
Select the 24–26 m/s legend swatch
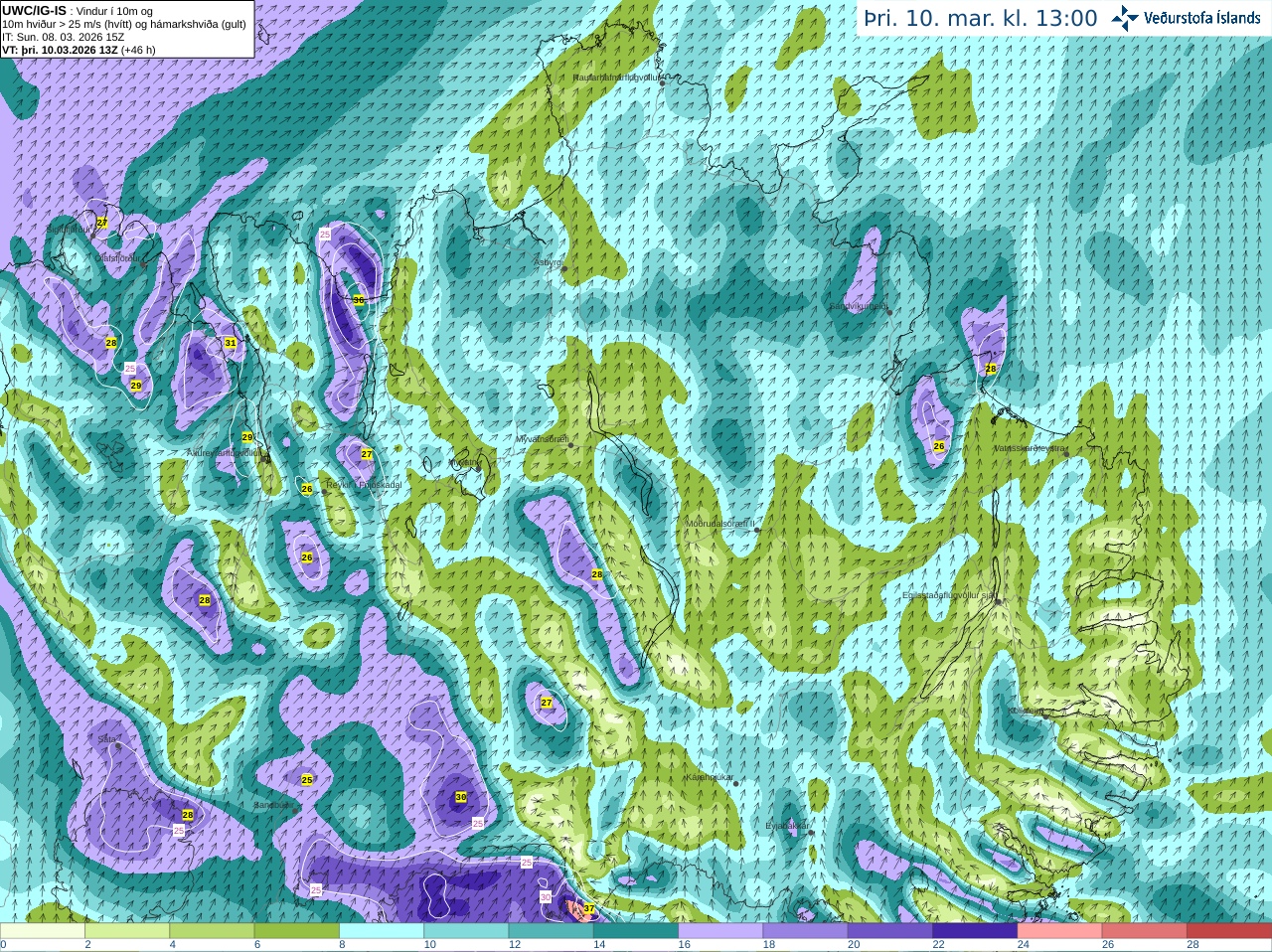tap(1060, 931)
